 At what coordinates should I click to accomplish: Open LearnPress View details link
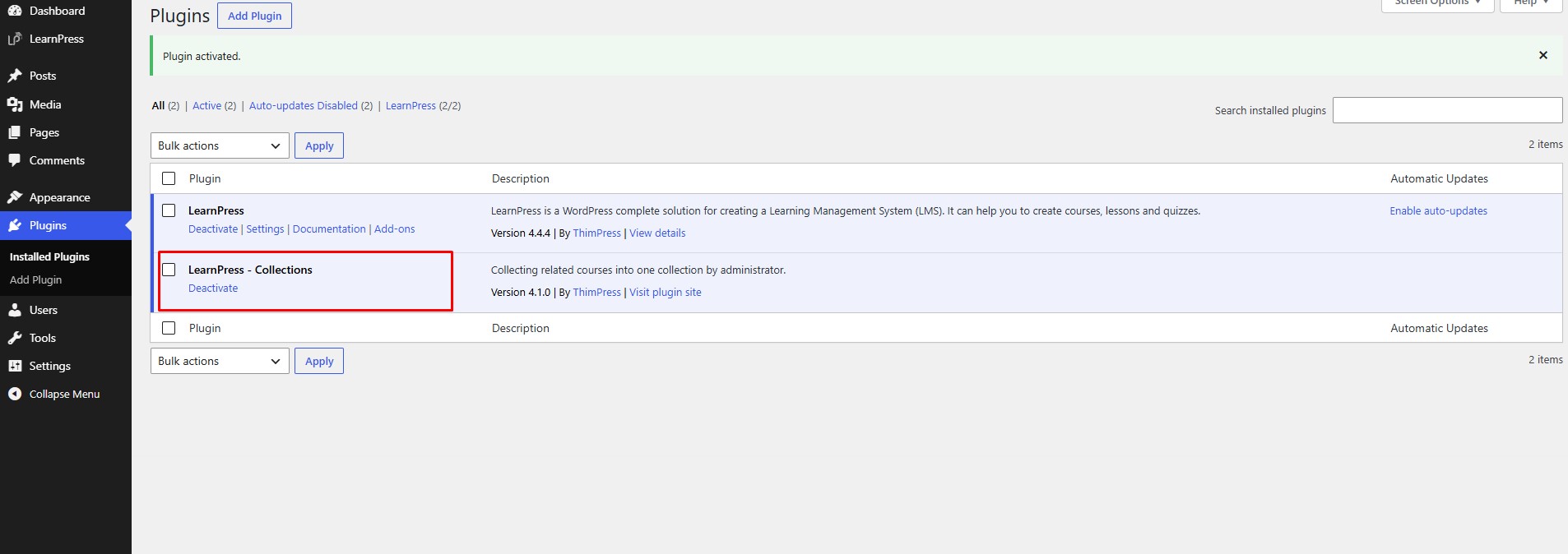point(657,233)
